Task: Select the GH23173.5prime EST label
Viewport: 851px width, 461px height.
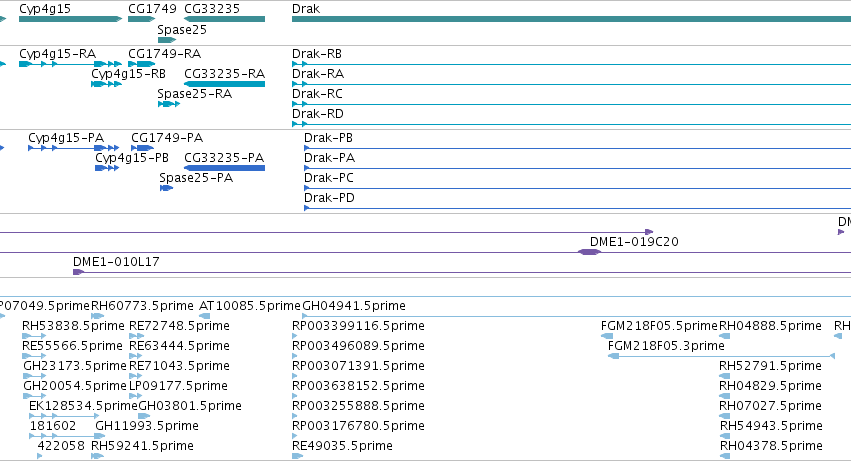Action: point(75,367)
